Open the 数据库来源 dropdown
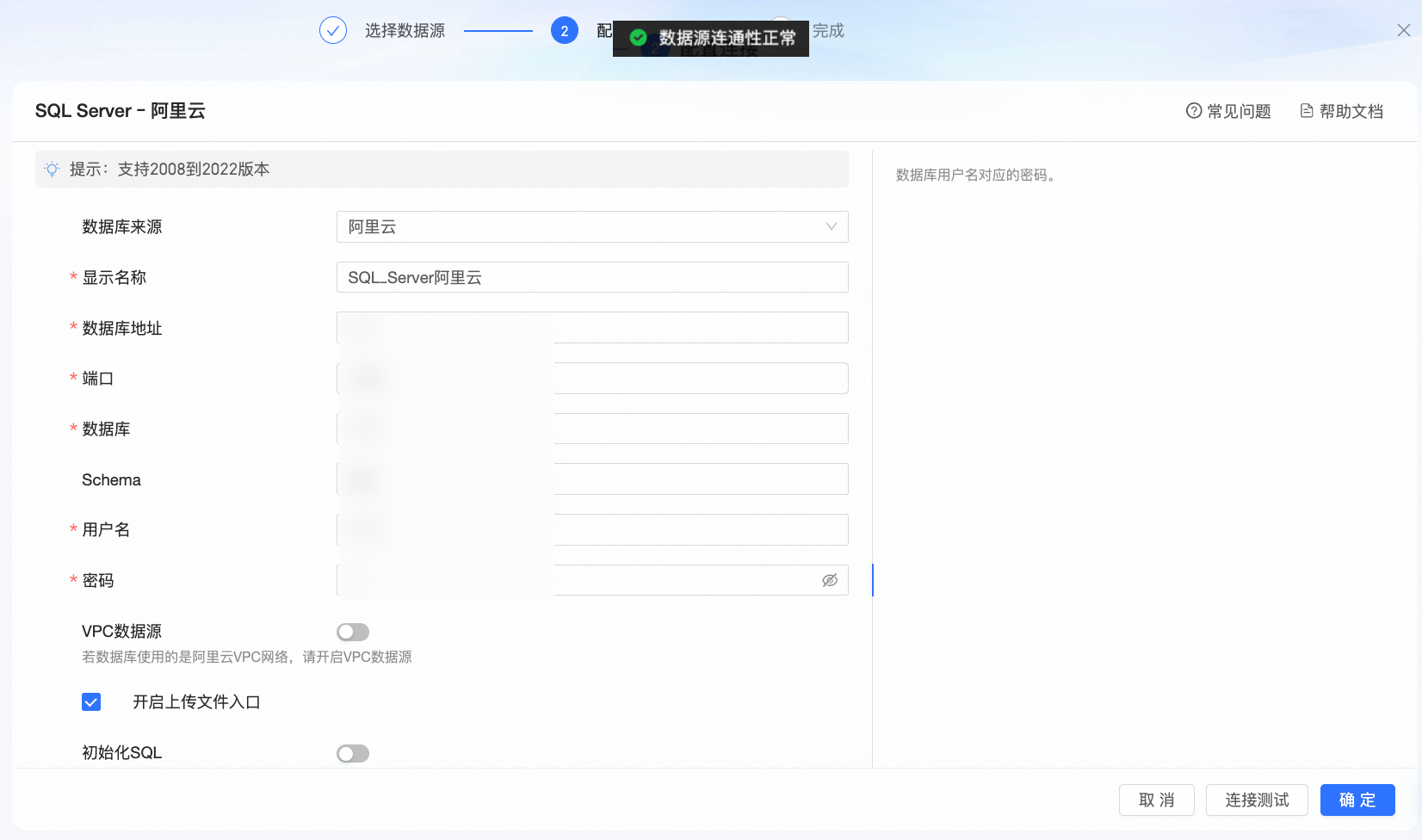Screen dimensions: 1422x840 coord(592,227)
